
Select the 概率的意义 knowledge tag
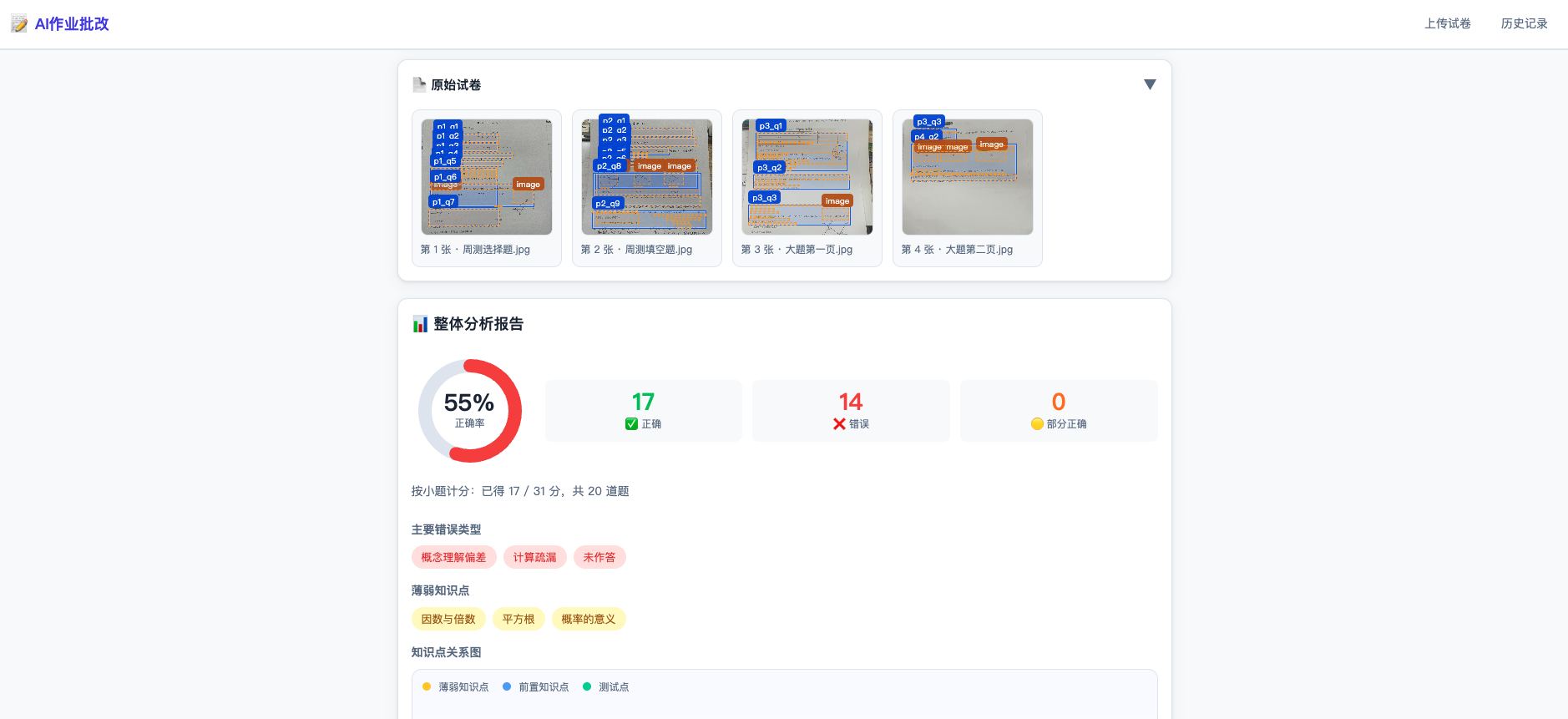589,619
